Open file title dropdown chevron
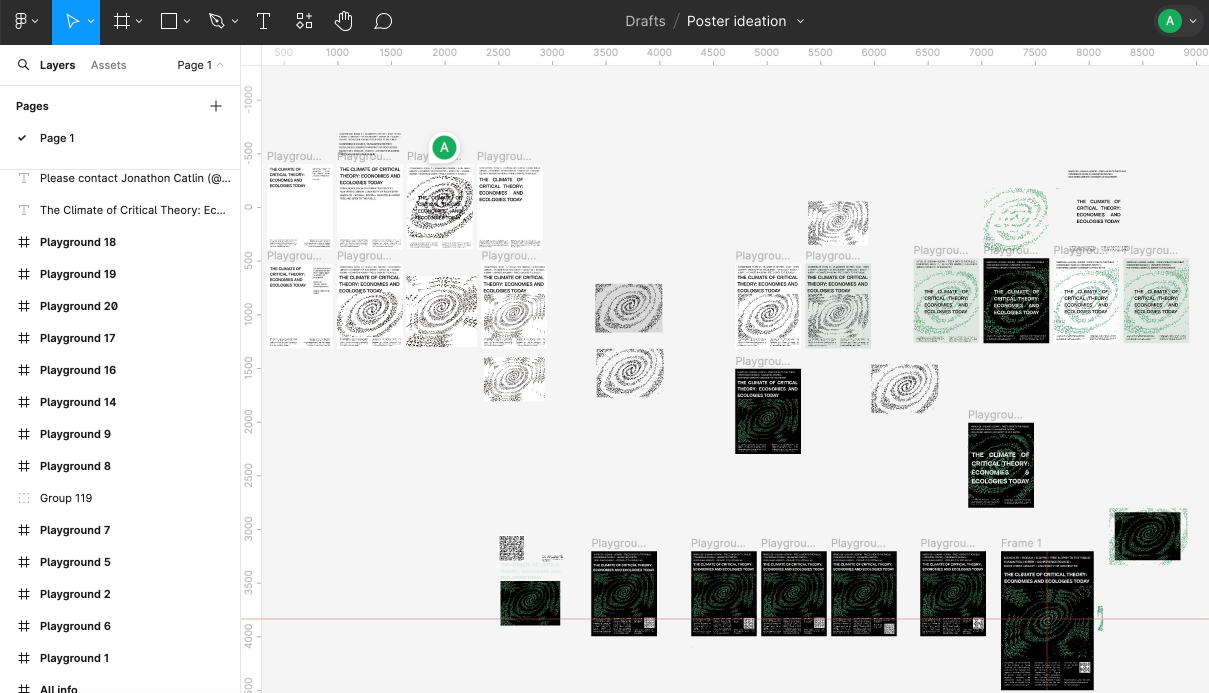The height and width of the screenshot is (693, 1209). [801, 22]
